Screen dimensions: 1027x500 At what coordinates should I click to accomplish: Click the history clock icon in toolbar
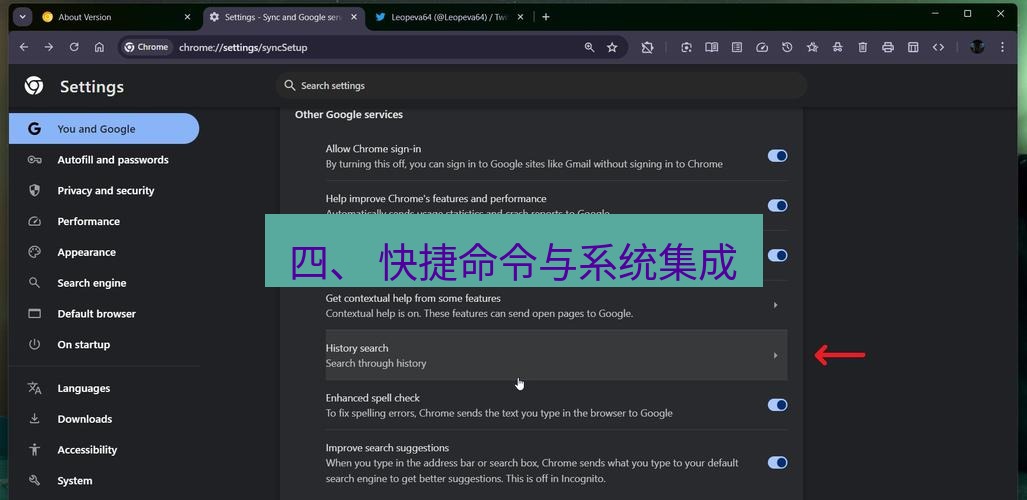tap(787, 47)
